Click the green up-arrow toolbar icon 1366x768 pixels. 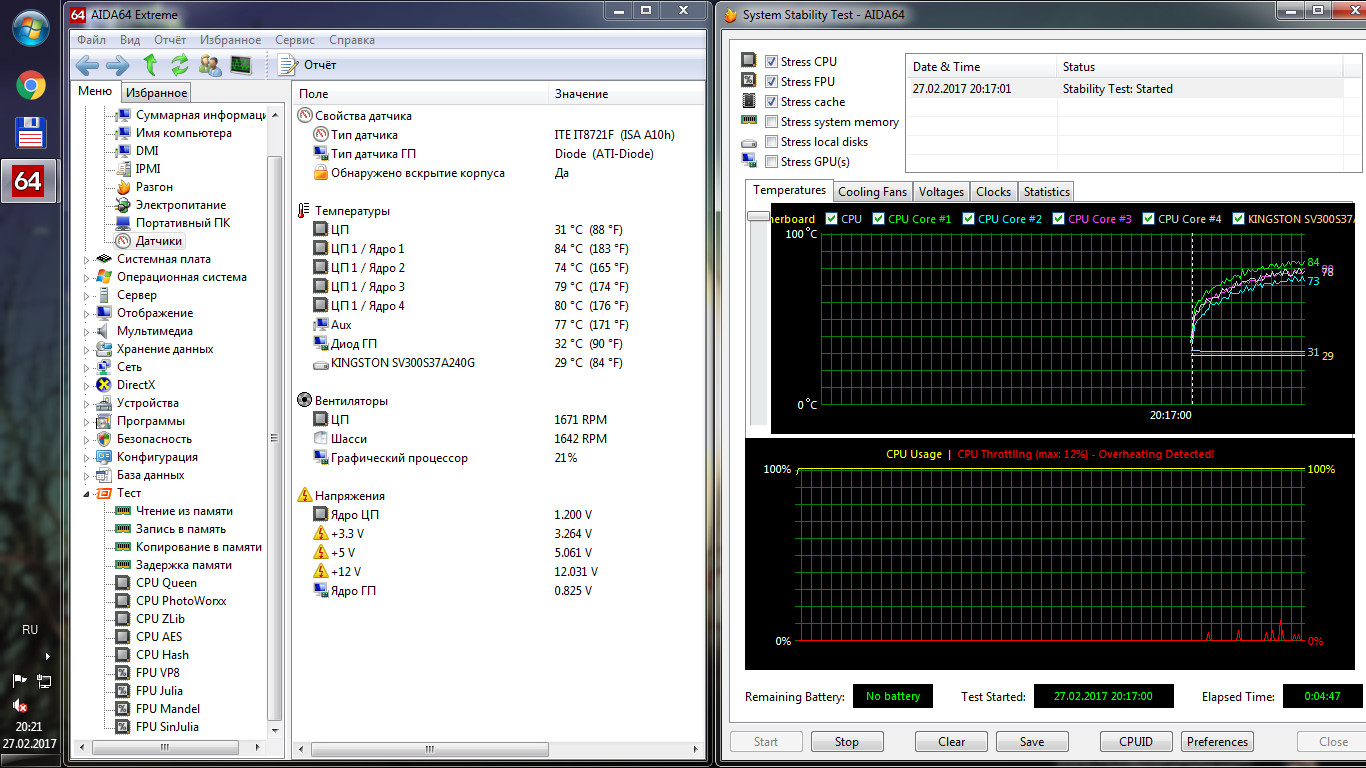point(150,66)
